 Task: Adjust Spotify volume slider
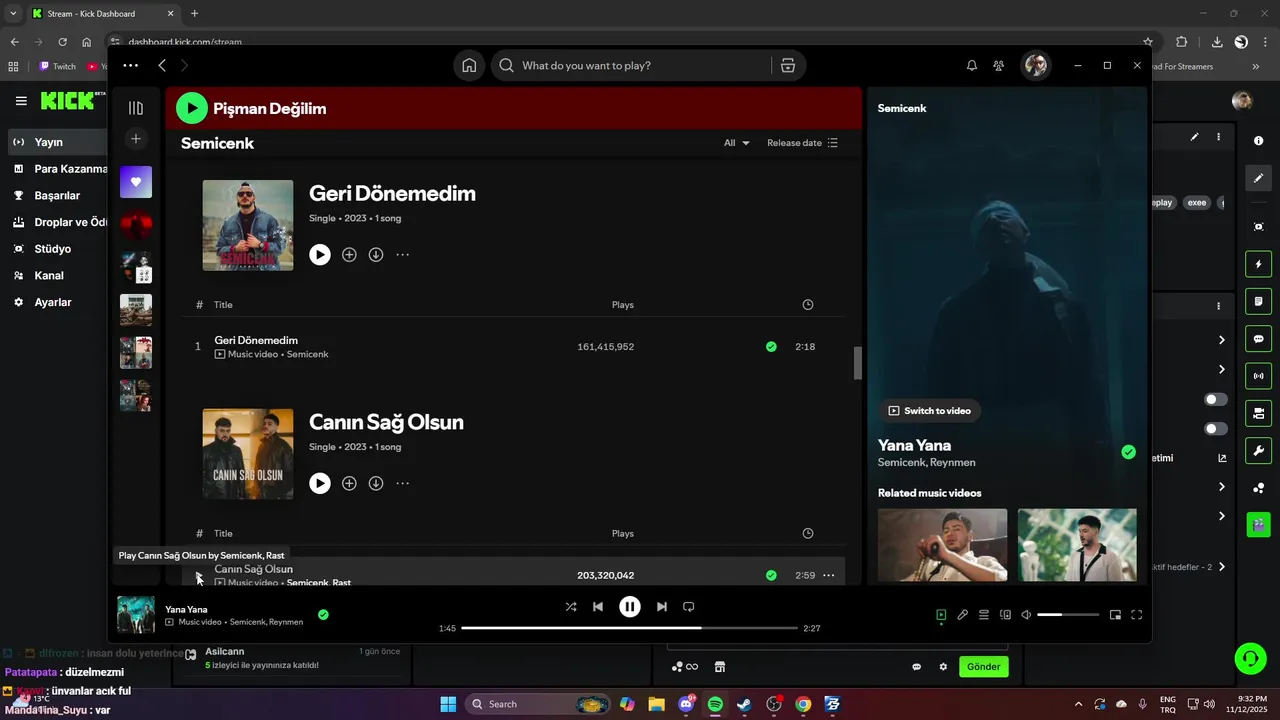point(1068,615)
